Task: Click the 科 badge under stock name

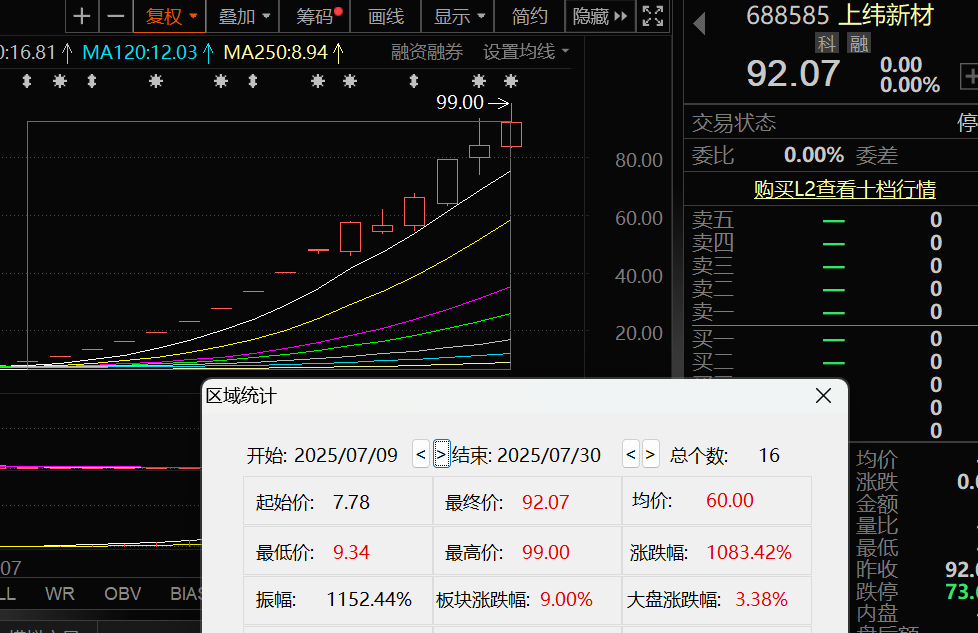Action: pos(826,42)
